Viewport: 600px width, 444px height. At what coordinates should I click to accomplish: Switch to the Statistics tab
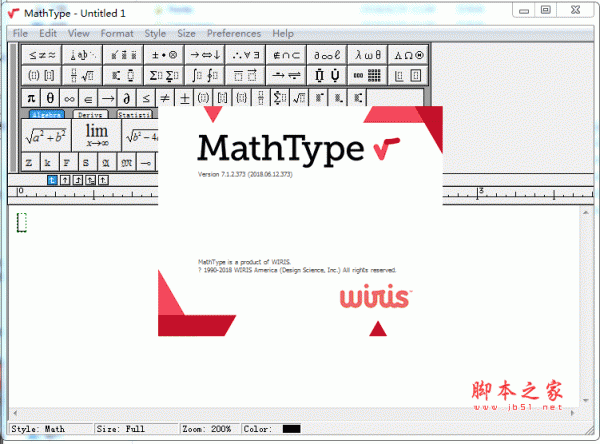(x=135, y=114)
